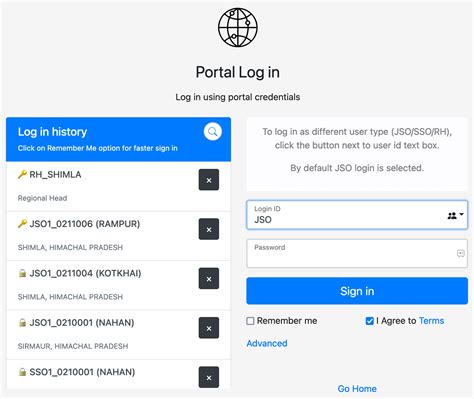This screenshot has width=474, height=399.
Task: Remove RH_SHIMLA entry with its X button
Action: tap(209, 180)
